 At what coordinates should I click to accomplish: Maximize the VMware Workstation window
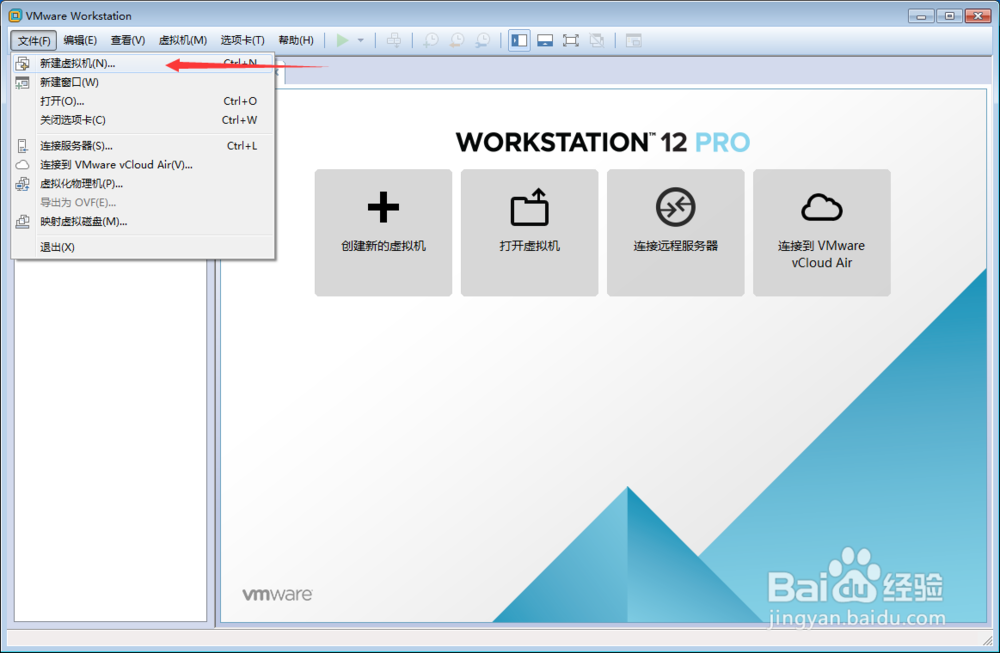point(950,16)
